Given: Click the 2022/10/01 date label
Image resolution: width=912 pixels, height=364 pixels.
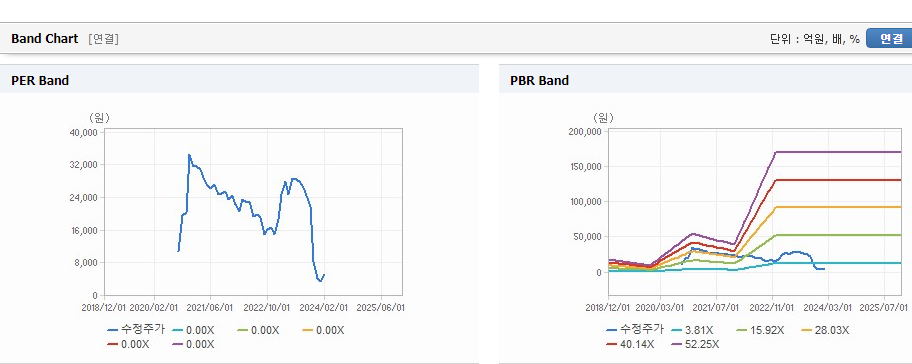Looking at the screenshot, I should pos(267,307).
